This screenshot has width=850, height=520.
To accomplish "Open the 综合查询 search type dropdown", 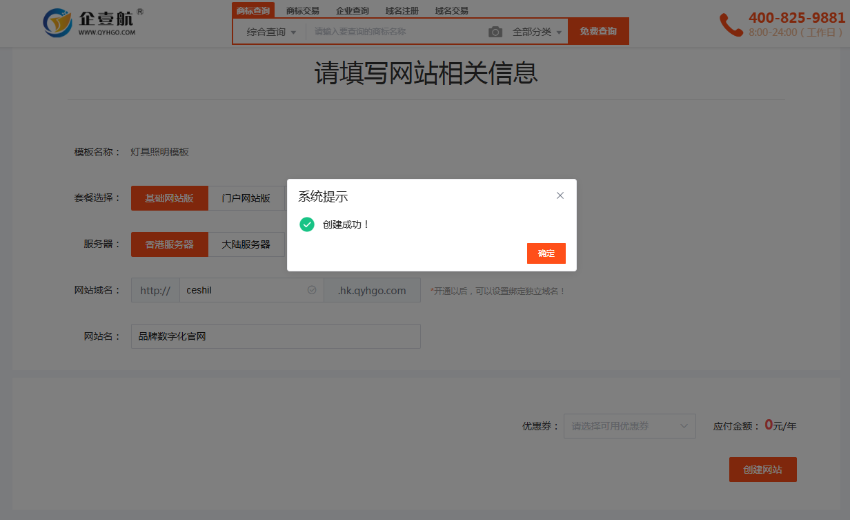I will tap(271, 32).
